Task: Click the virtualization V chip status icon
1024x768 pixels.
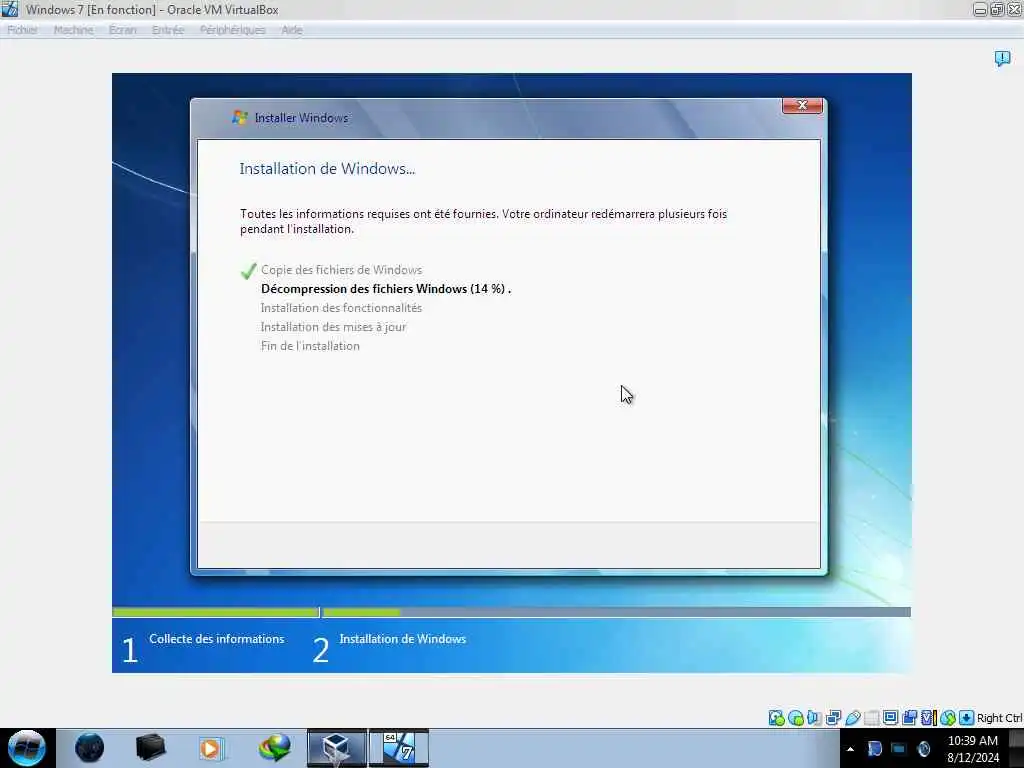Action: point(928,718)
